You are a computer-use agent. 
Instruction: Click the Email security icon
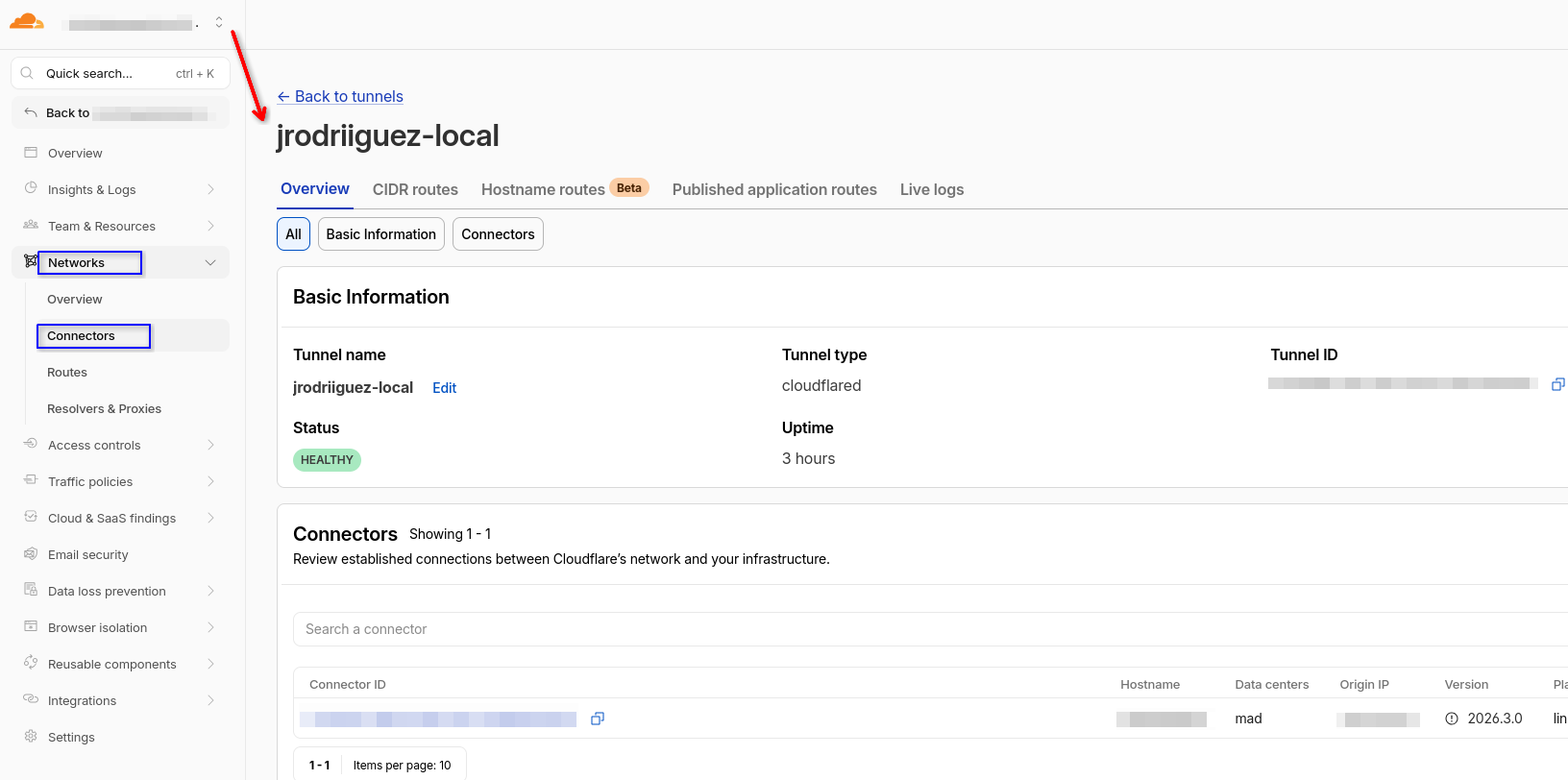pyautogui.click(x=31, y=554)
